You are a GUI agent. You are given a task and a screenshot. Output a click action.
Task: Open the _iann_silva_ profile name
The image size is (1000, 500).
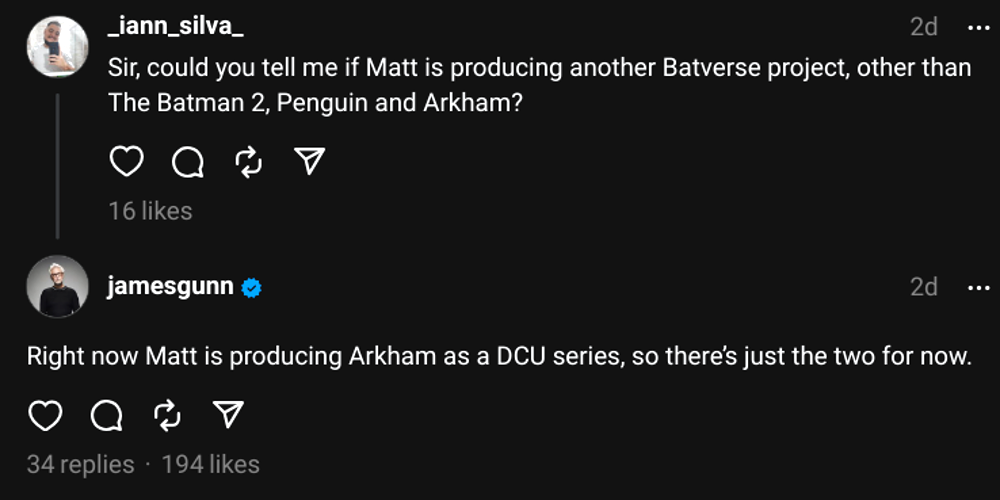[175, 27]
